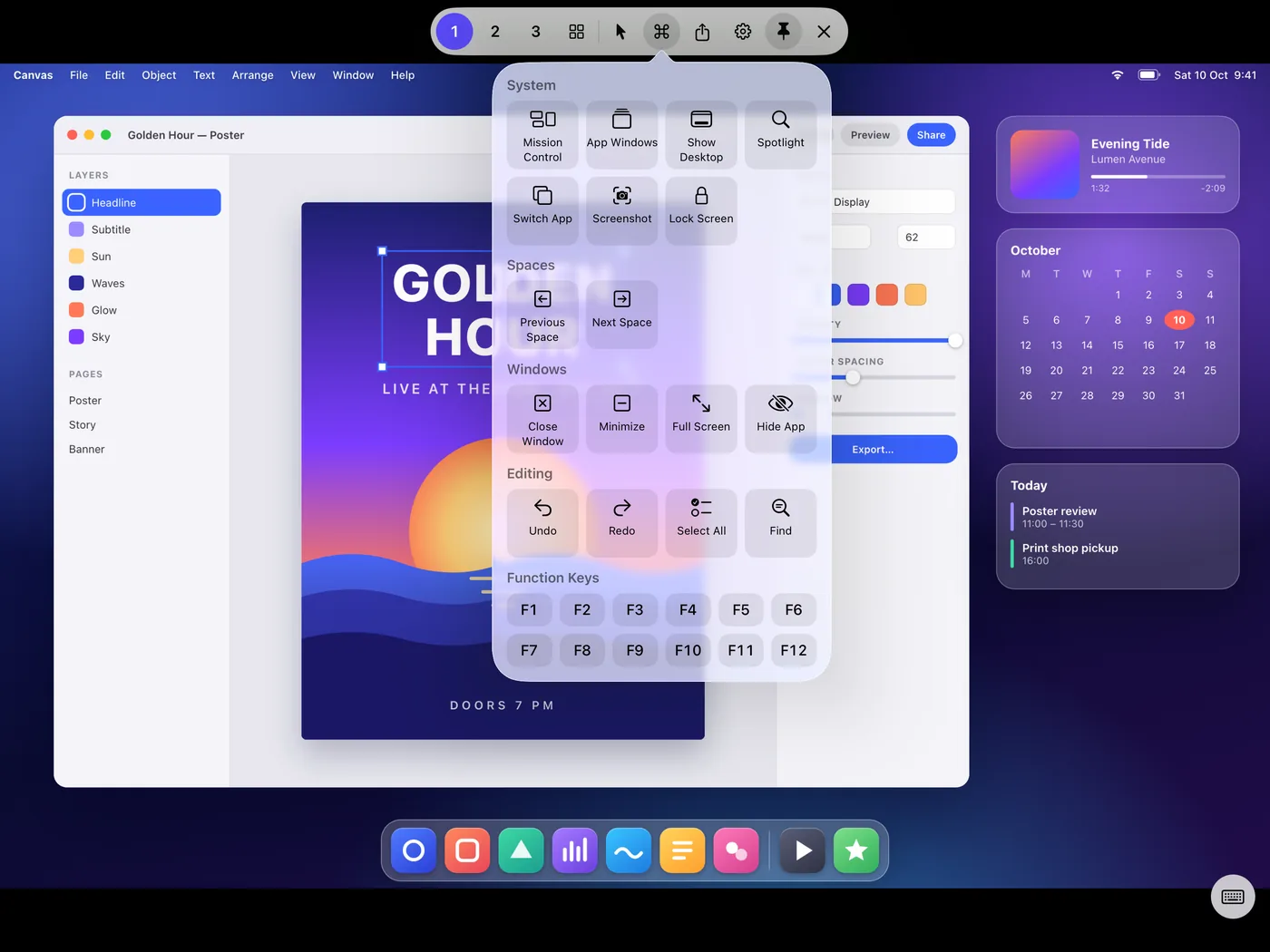Select October 17 in the calendar
The image size is (1270, 952).
pos(1179,345)
